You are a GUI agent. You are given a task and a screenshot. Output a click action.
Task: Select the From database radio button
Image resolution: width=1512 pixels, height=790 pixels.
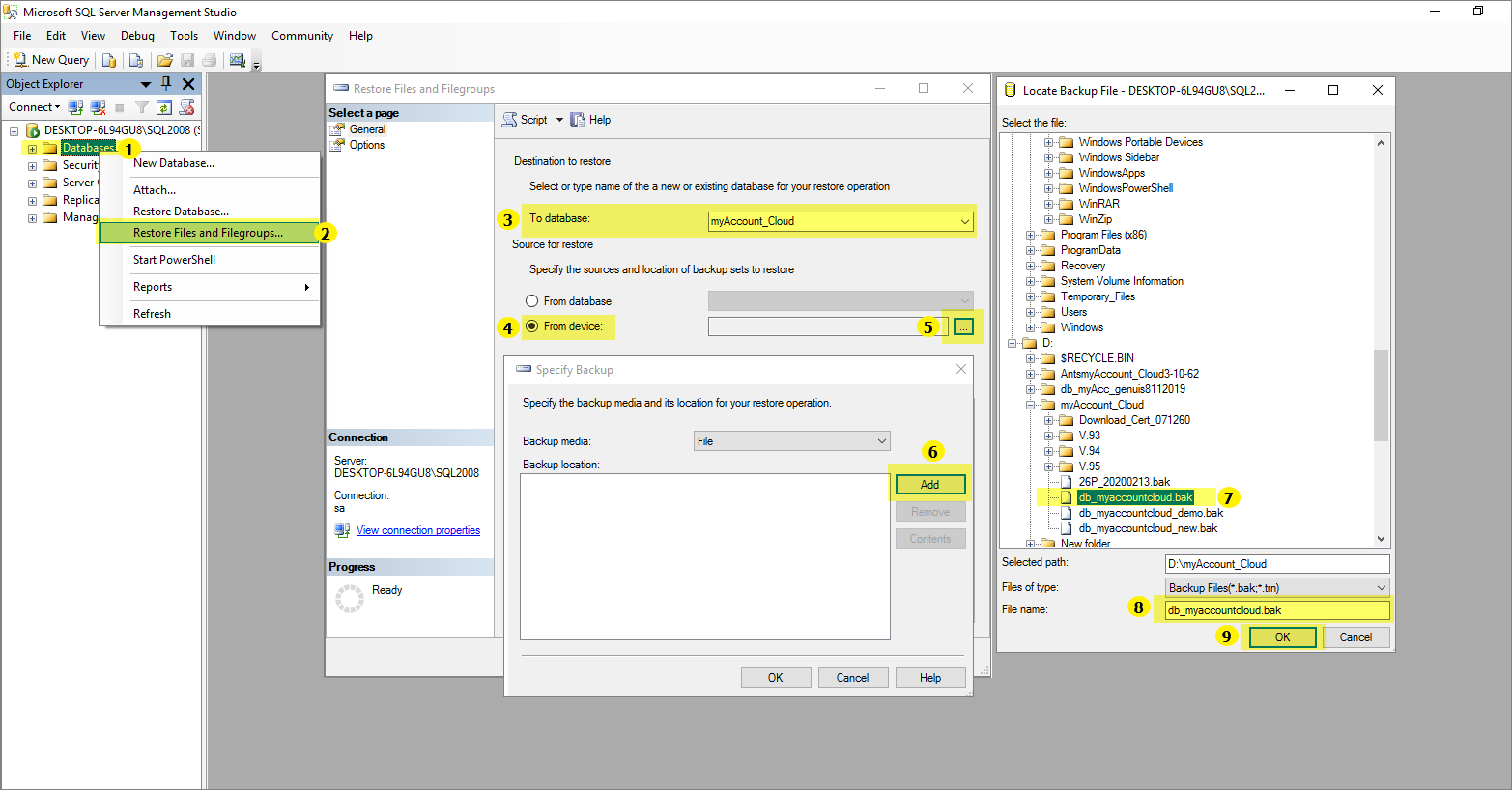531,301
